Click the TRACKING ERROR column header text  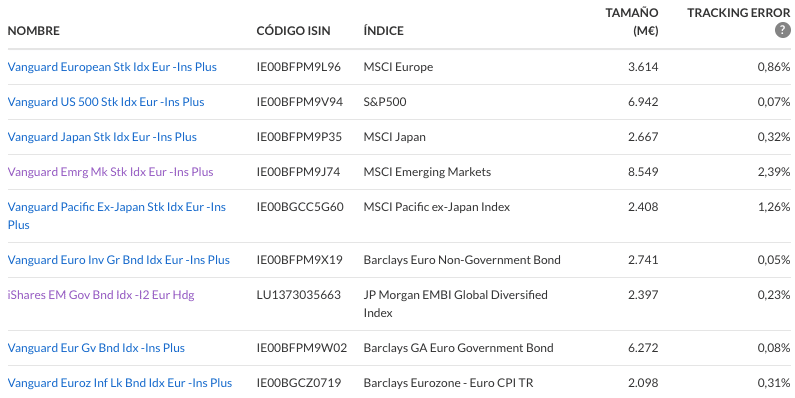[739, 13]
